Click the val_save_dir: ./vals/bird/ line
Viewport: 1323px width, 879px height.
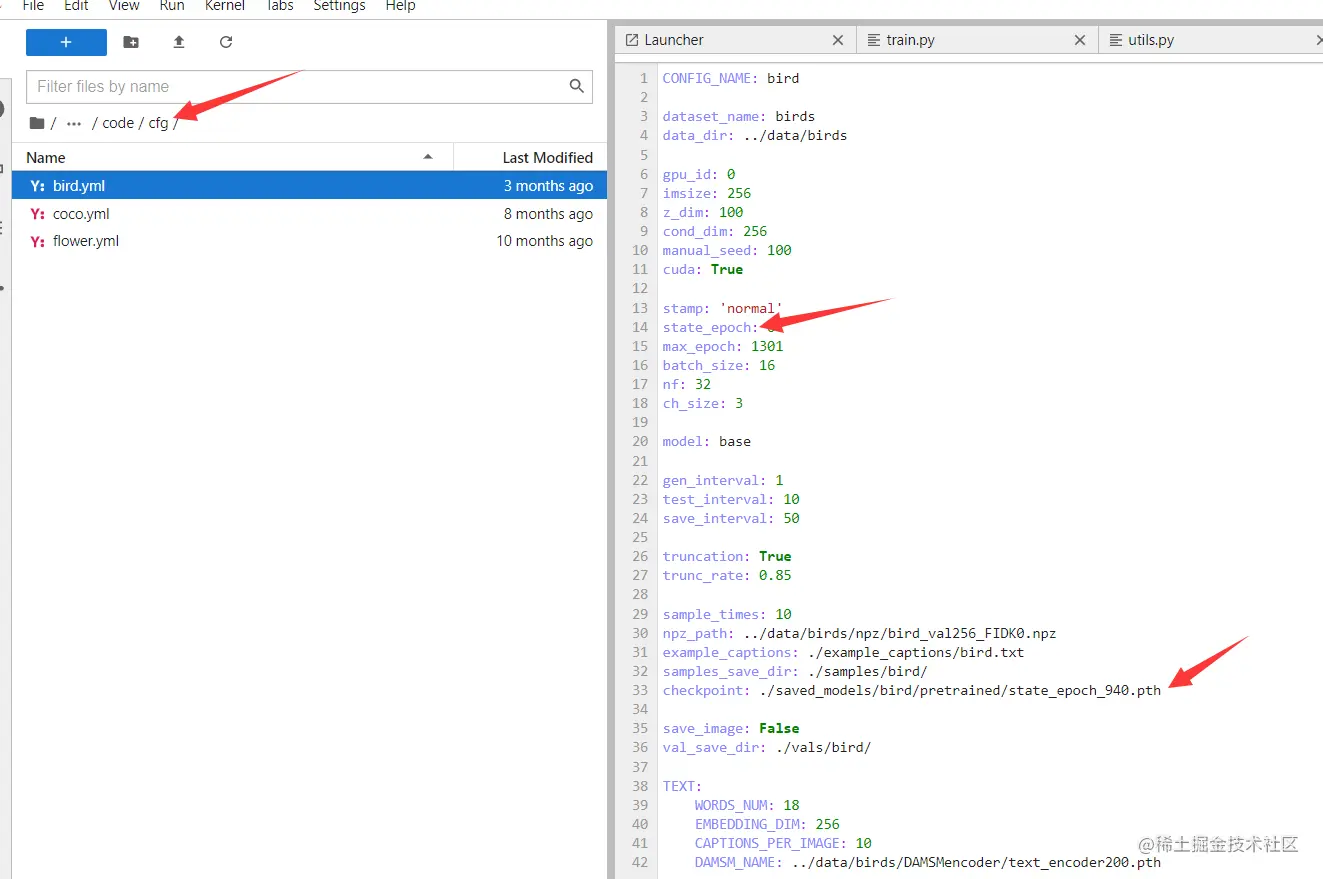click(767, 747)
